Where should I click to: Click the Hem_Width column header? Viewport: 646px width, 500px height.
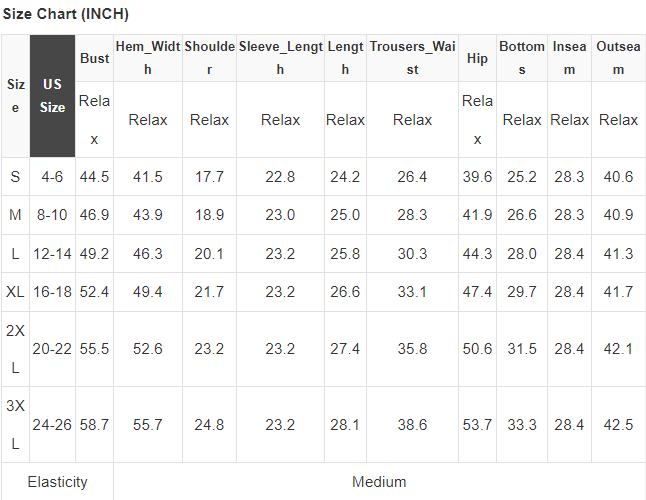point(148,58)
